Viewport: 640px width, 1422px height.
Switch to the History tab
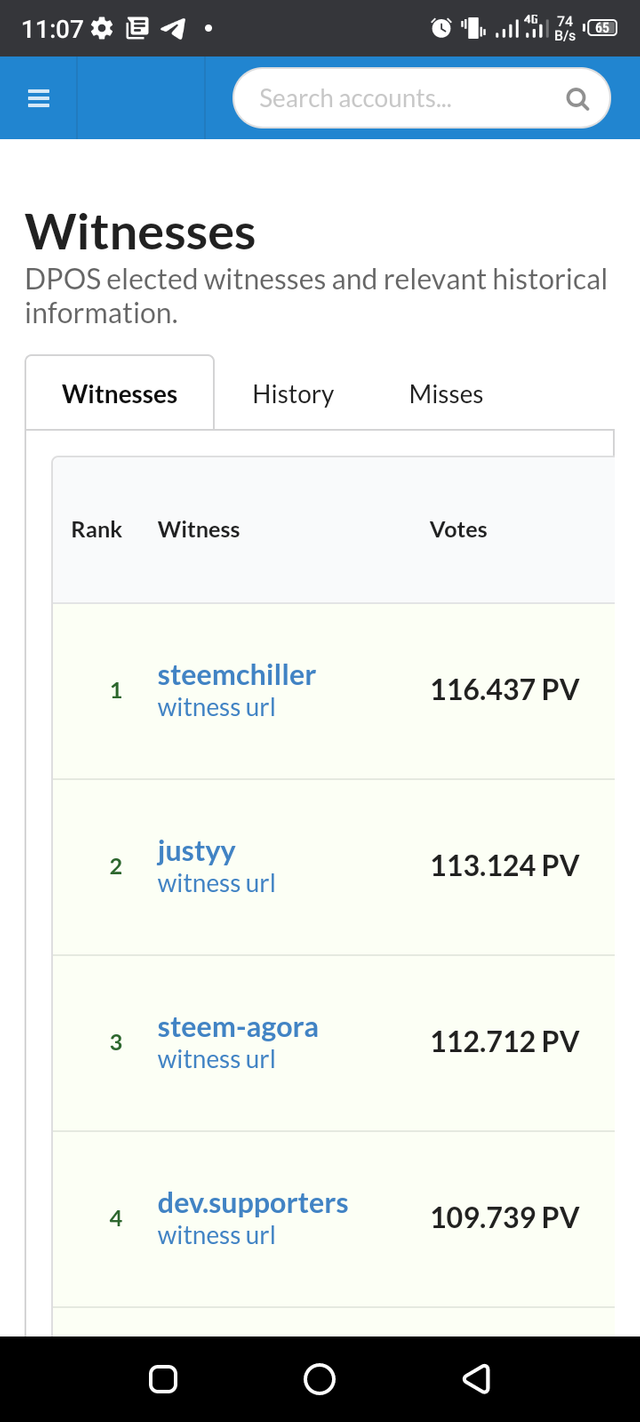point(293,394)
